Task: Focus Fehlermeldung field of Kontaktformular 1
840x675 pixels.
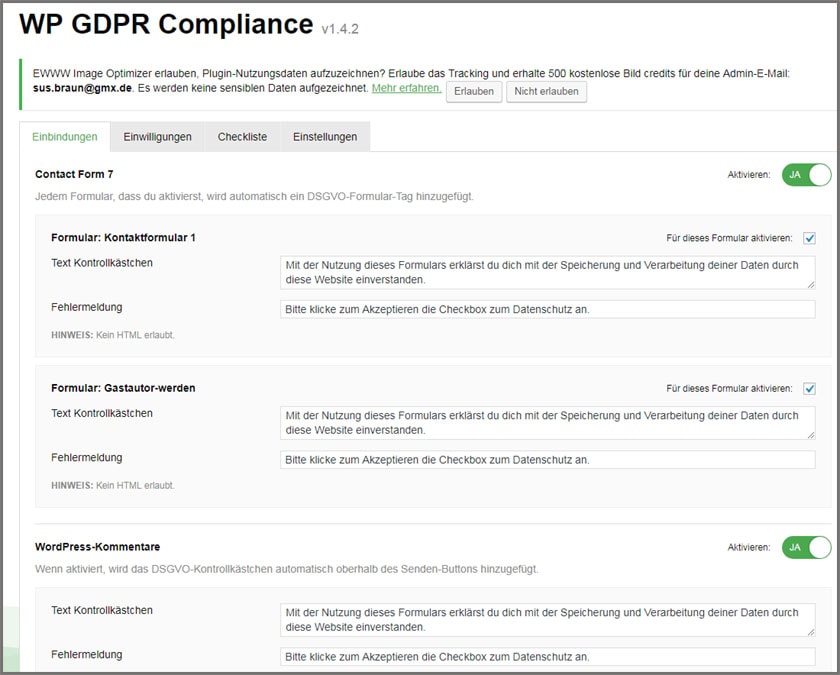Action: 547,309
